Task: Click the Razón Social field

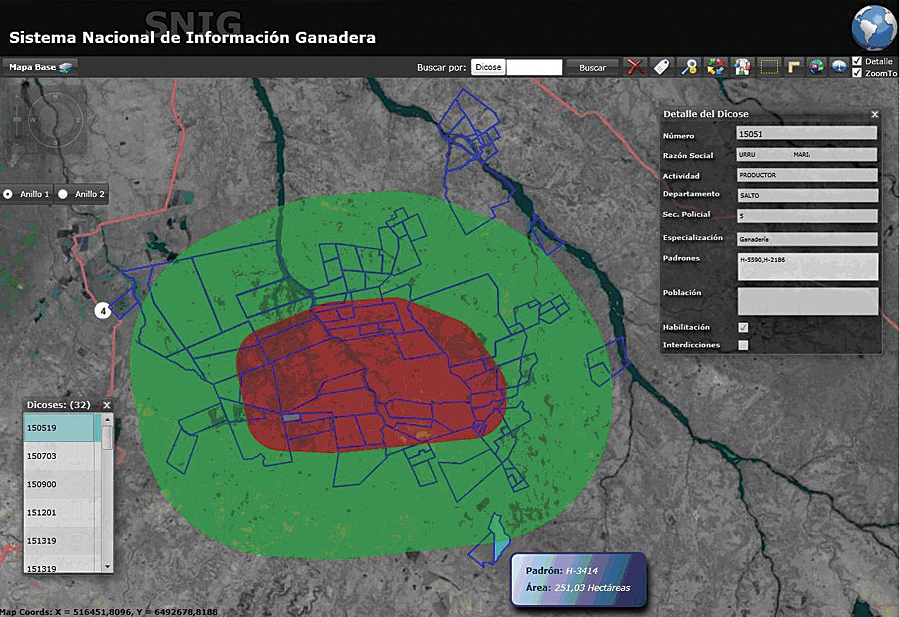Action: (x=806, y=154)
